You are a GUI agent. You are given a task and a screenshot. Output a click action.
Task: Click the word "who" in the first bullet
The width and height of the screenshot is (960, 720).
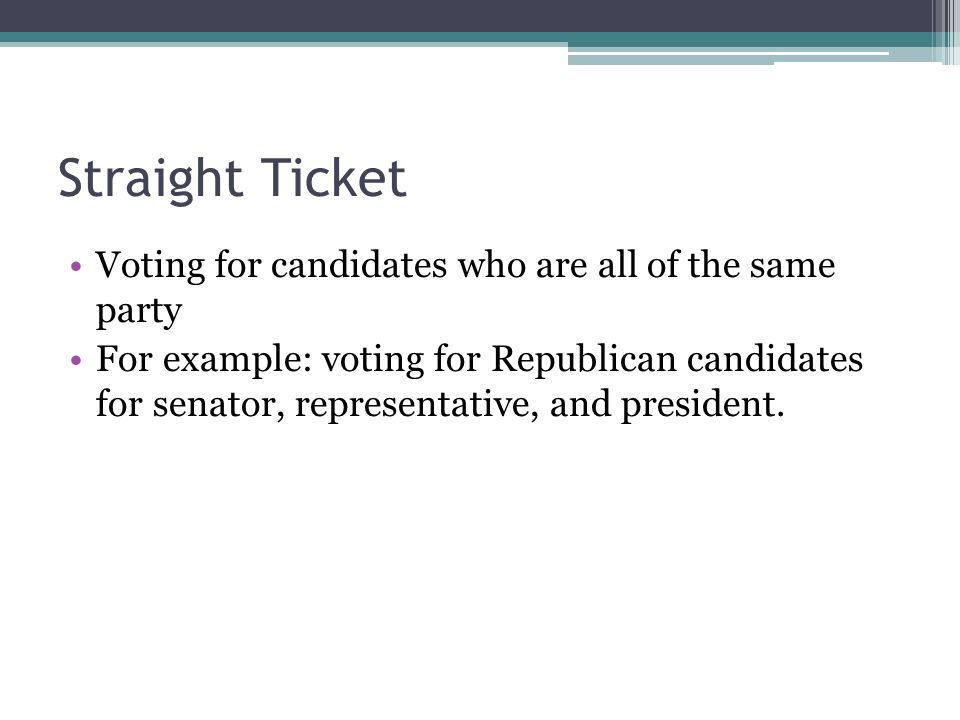[x=492, y=266]
